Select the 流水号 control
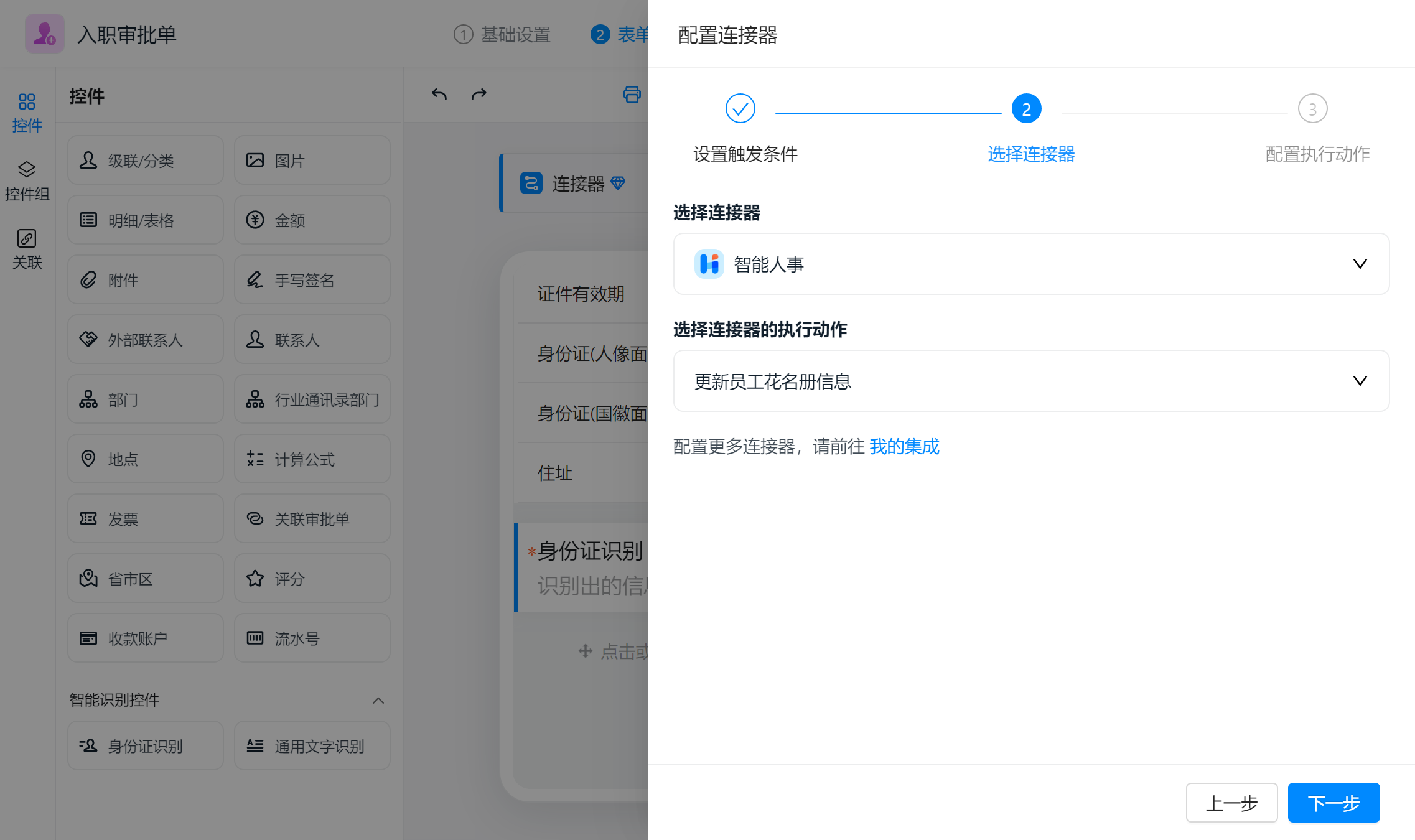The width and height of the screenshot is (1415, 840). [x=312, y=638]
